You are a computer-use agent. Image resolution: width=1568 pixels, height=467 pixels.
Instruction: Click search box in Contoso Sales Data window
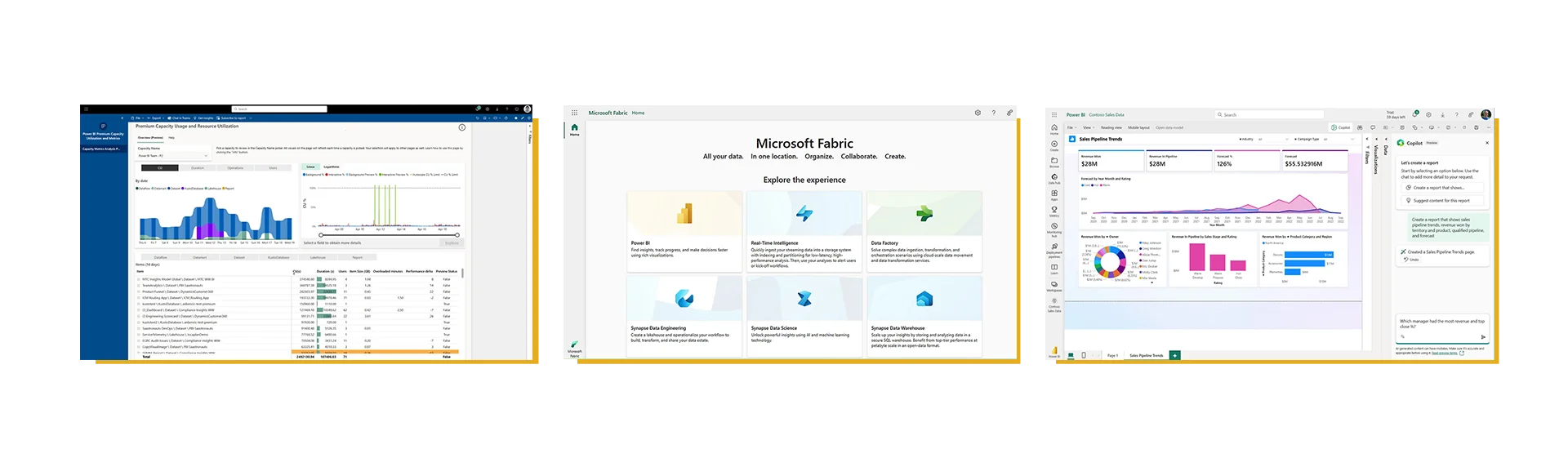(1269, 114)
